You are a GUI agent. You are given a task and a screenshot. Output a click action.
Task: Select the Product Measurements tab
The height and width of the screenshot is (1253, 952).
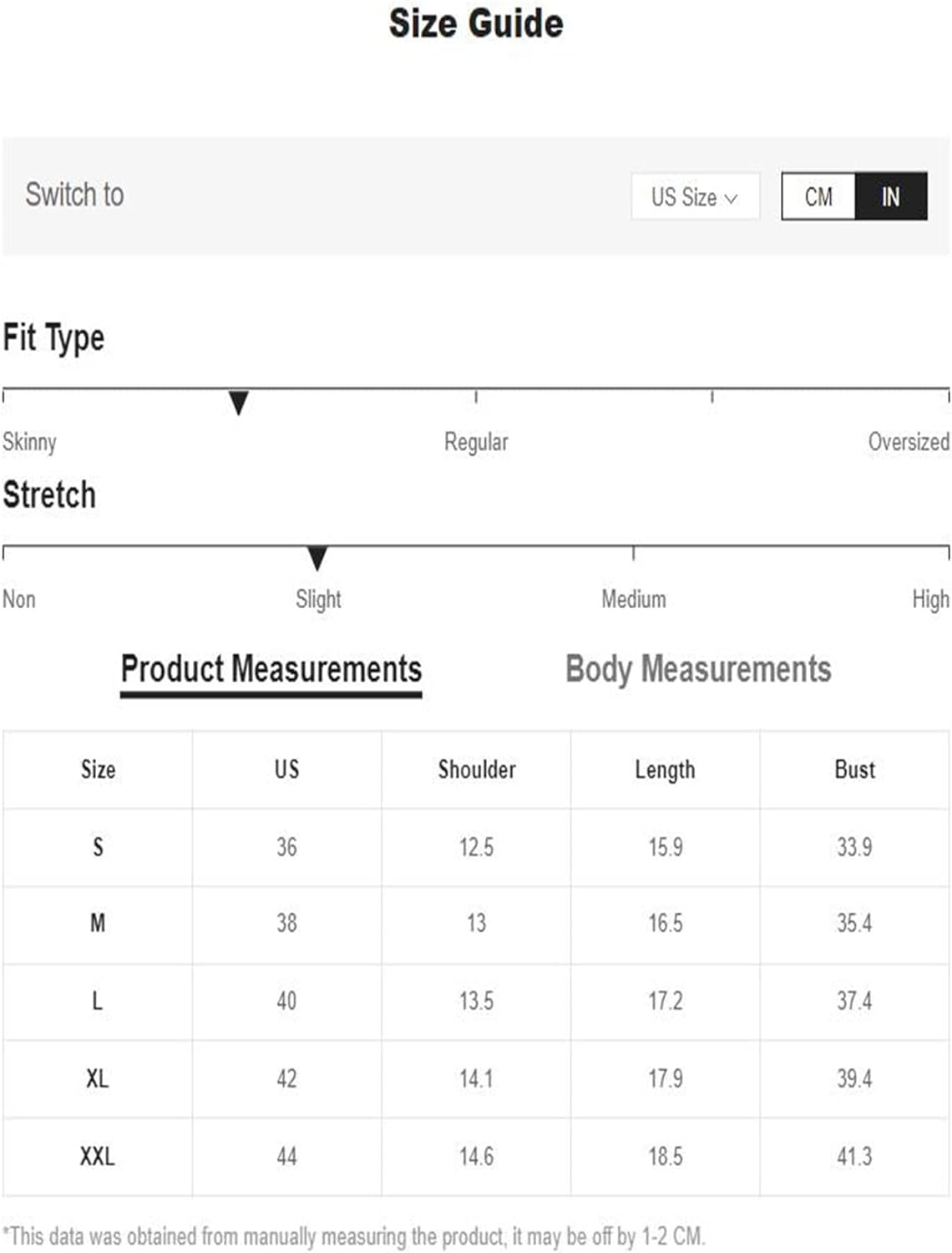(271, 671)
